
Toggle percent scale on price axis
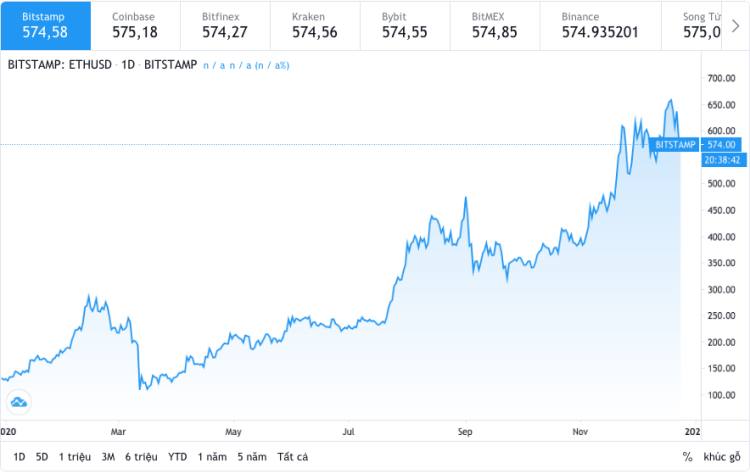687,456
